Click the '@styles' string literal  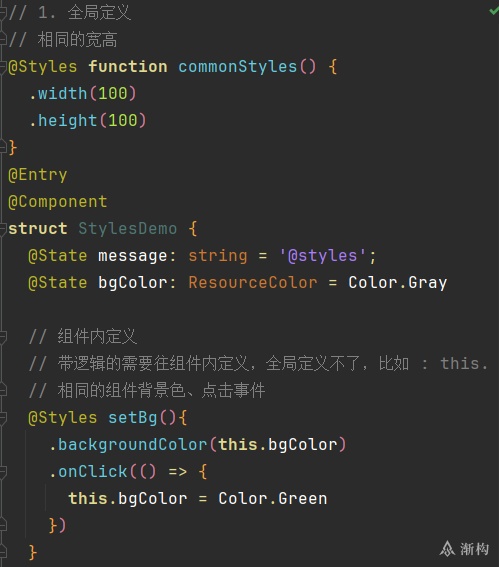(323, 256)
